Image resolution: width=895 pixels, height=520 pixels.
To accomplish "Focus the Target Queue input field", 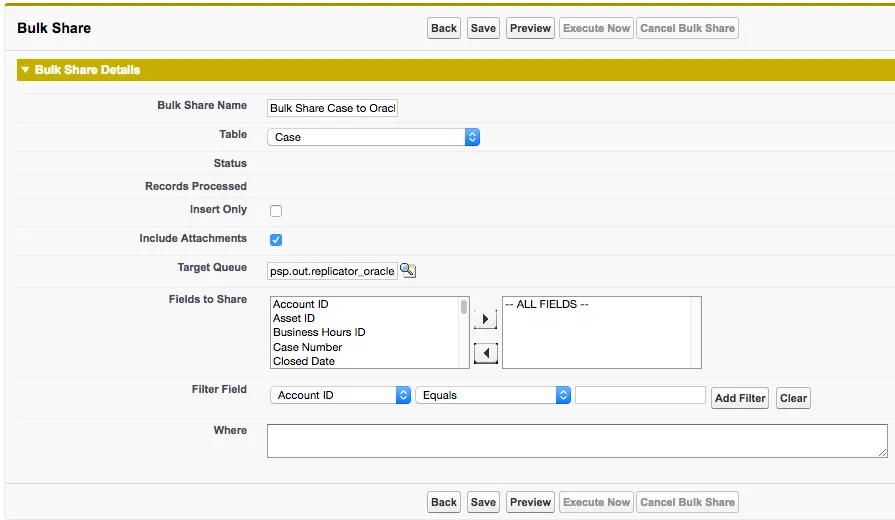I will coord(332,271).
